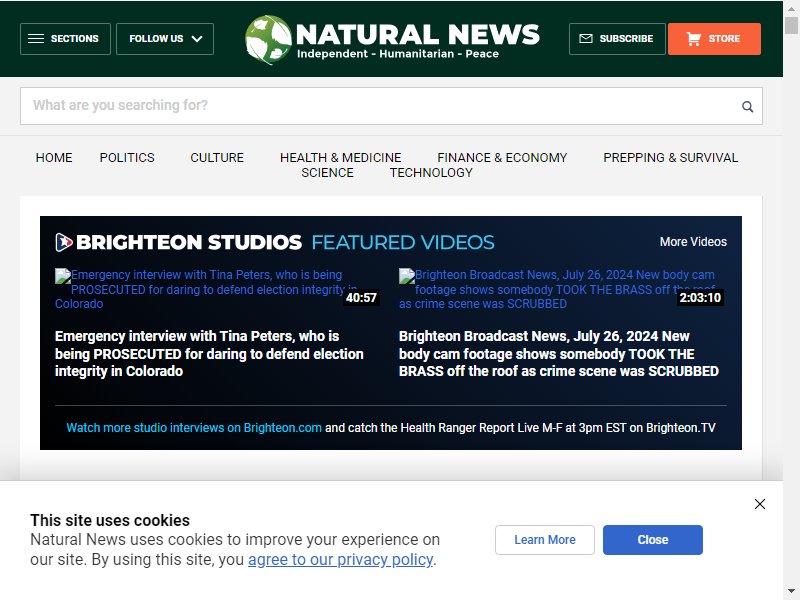Dismiss the cookie banner with the X icon
800x600 pixels.
(760, 504)
